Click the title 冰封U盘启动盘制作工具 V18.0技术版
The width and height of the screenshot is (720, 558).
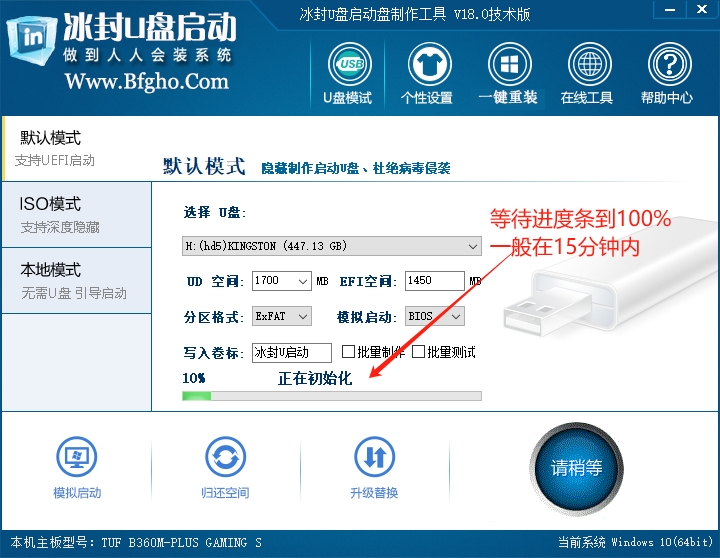415,15
